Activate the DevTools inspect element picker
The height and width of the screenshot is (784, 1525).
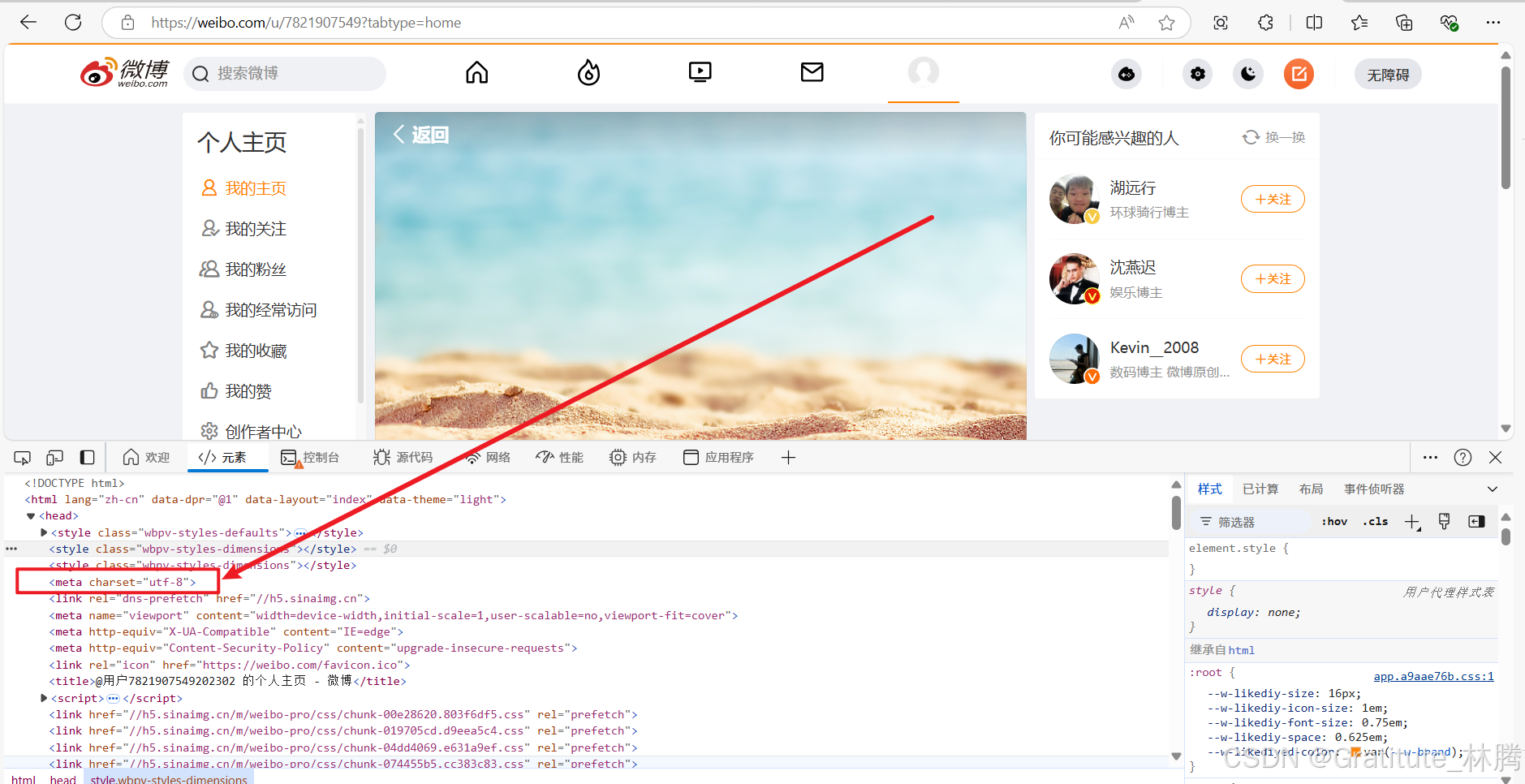click(x=22, y=458)
